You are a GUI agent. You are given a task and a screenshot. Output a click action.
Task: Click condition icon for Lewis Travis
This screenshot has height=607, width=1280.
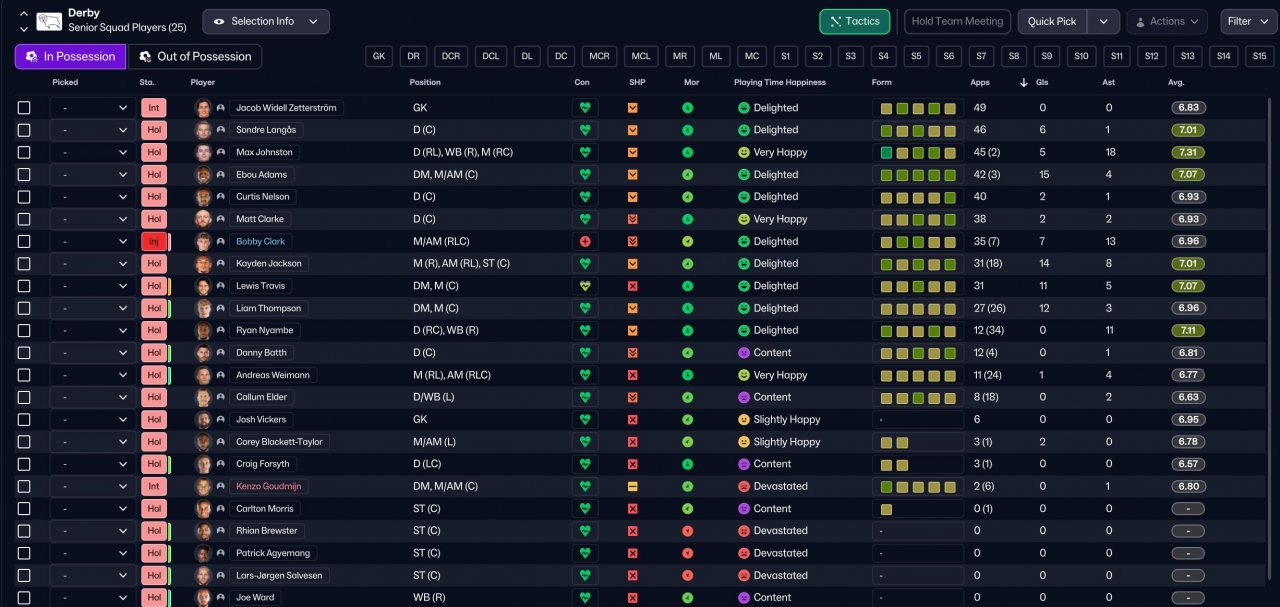coord(585,286)
